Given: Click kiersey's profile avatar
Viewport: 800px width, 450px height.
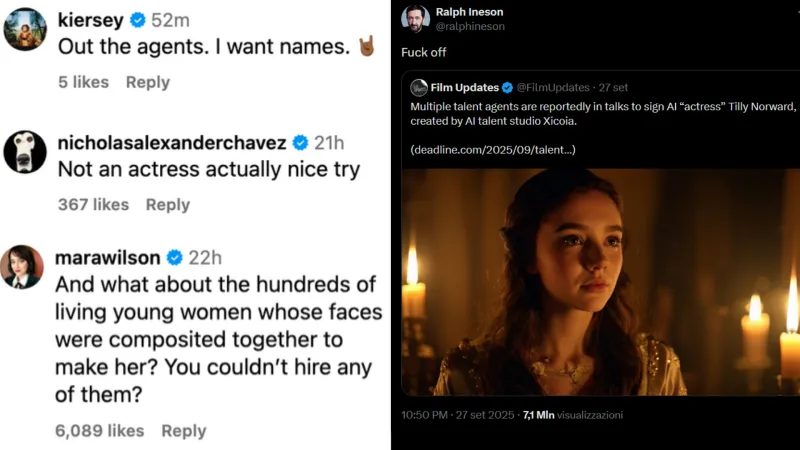Looking at the screenshot, I should point(24,29).
